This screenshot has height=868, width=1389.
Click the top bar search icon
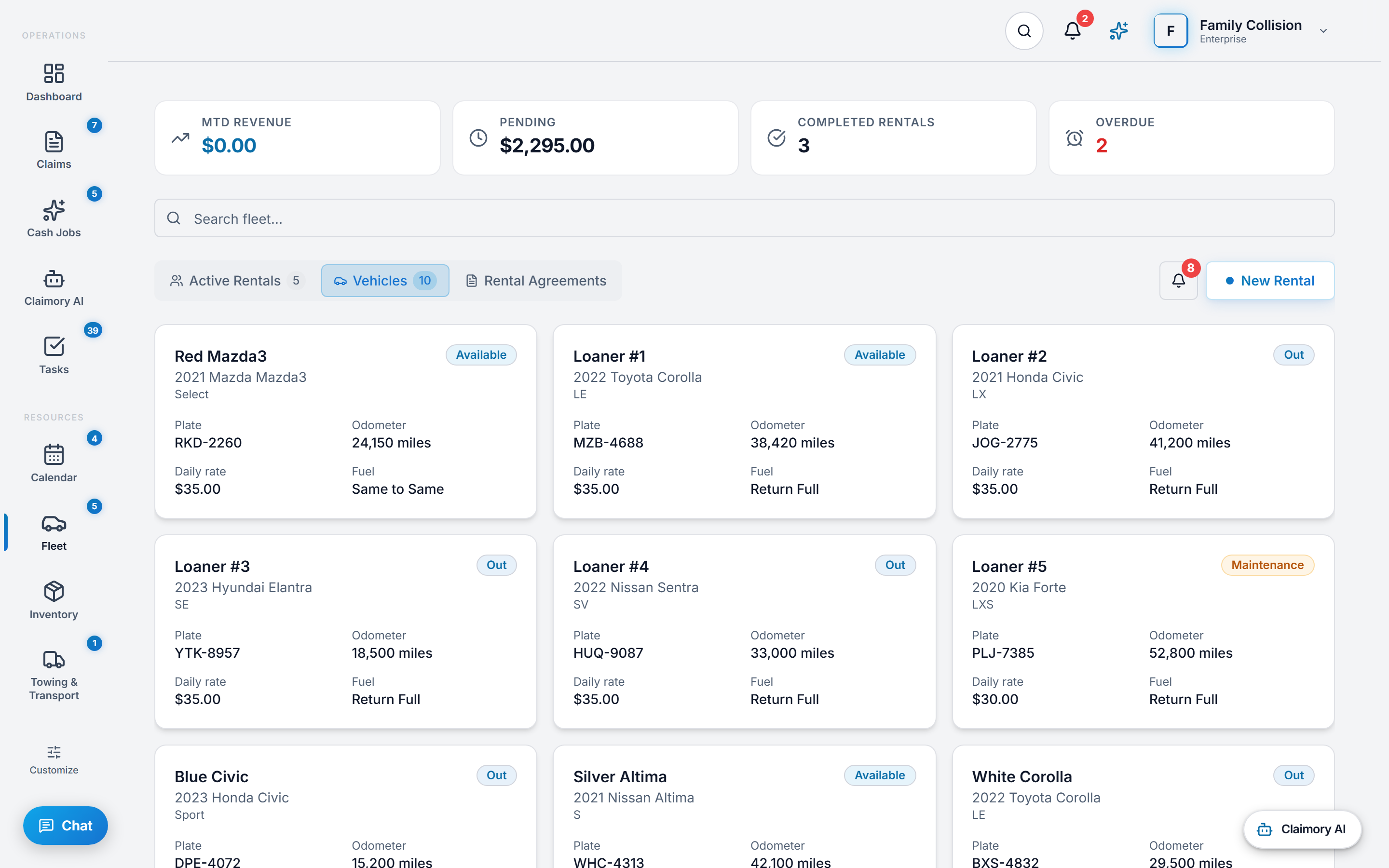[1024, 30]
